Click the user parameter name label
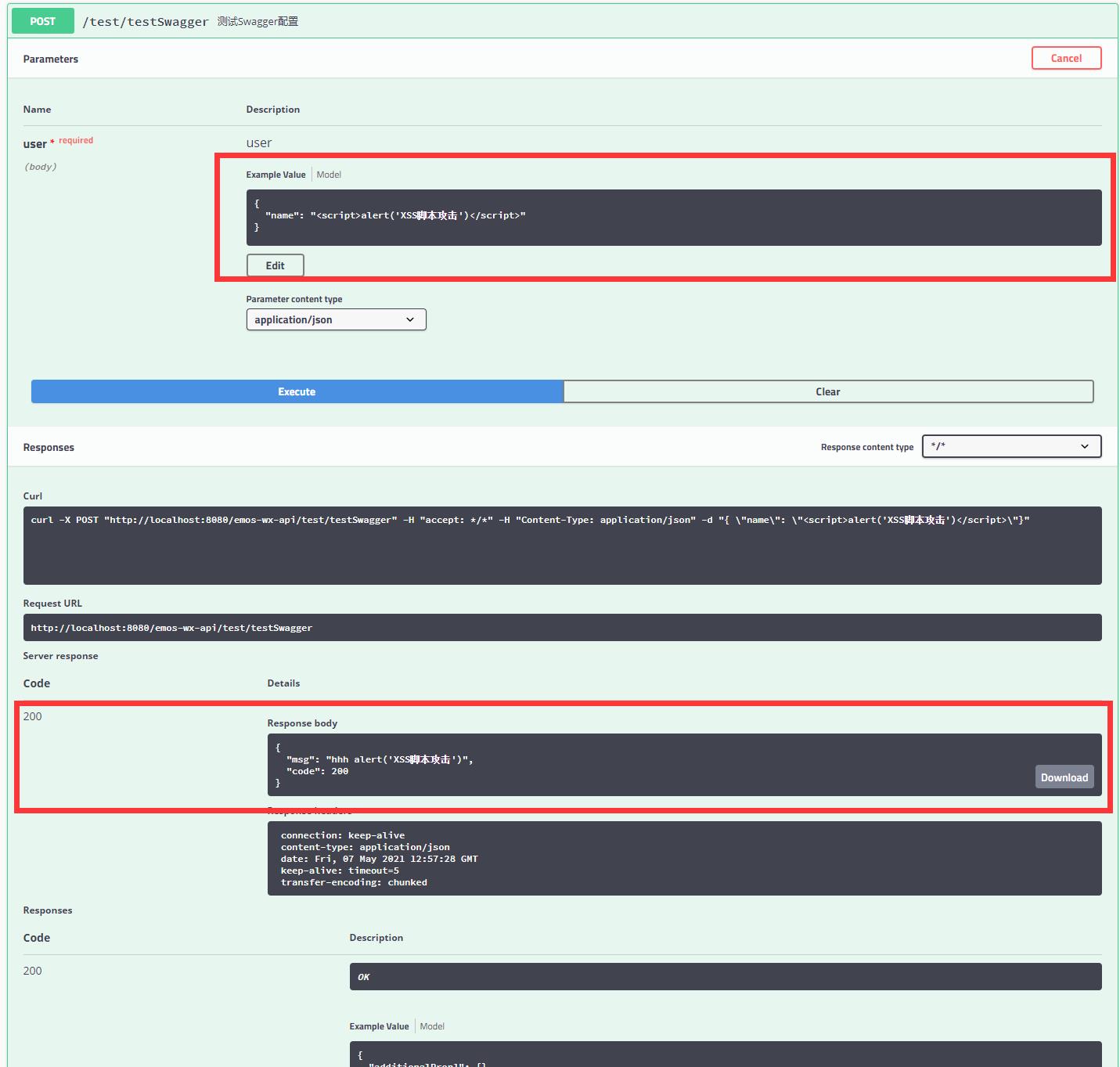The height and width of the screenshot is (1067, 1120). point(34,144)
